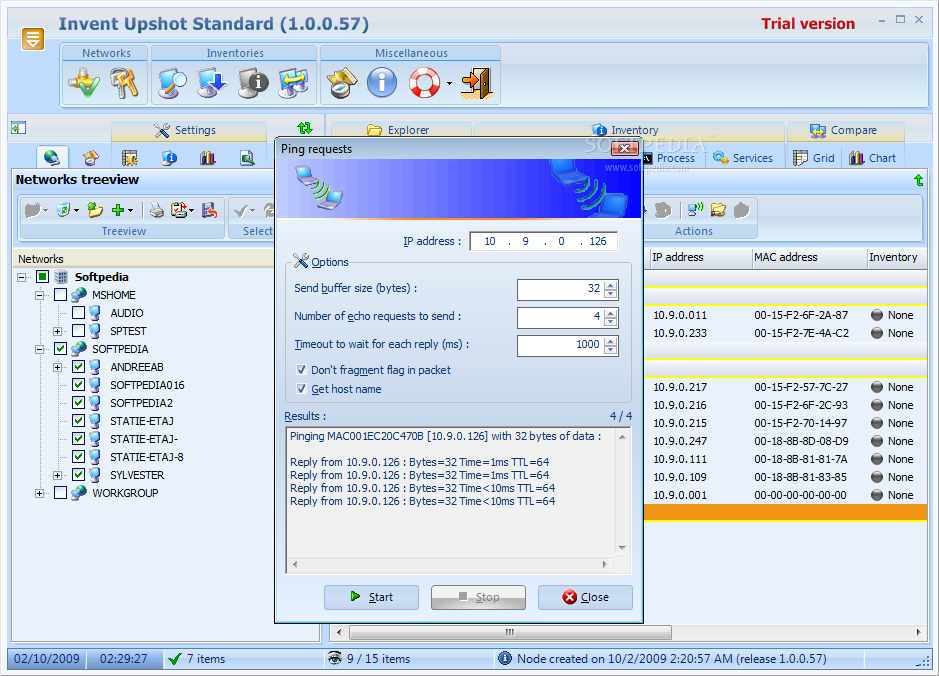Screen dimensions: 939x676
Task: Check the WORKGROUP checkbox
Action: coord(60,492)
